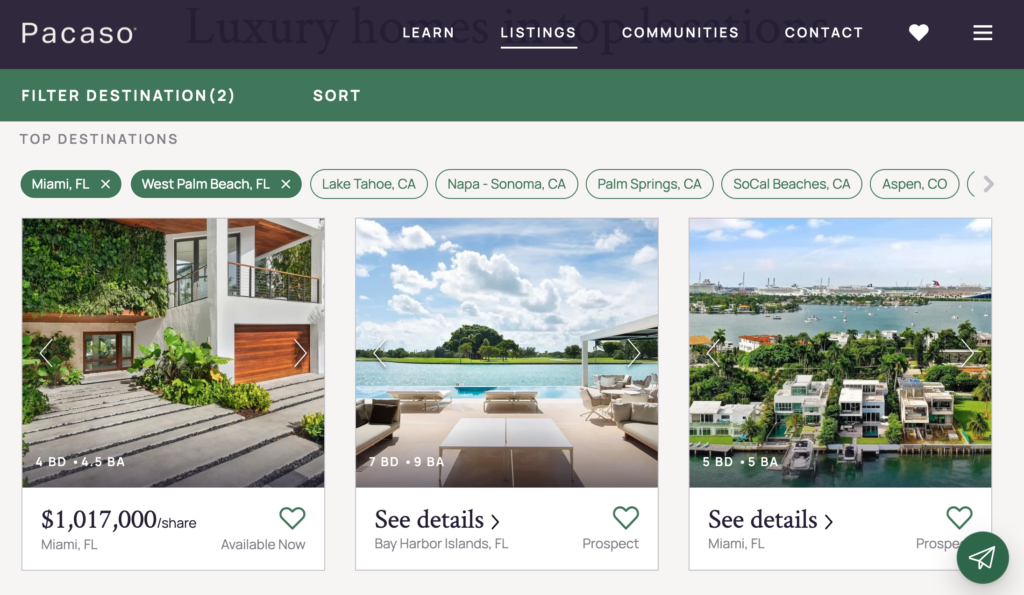The height and width of the screenshot is (595, 1024).
Task: Show previous photo of Bay Harbor Islands home
Action: 379,353
